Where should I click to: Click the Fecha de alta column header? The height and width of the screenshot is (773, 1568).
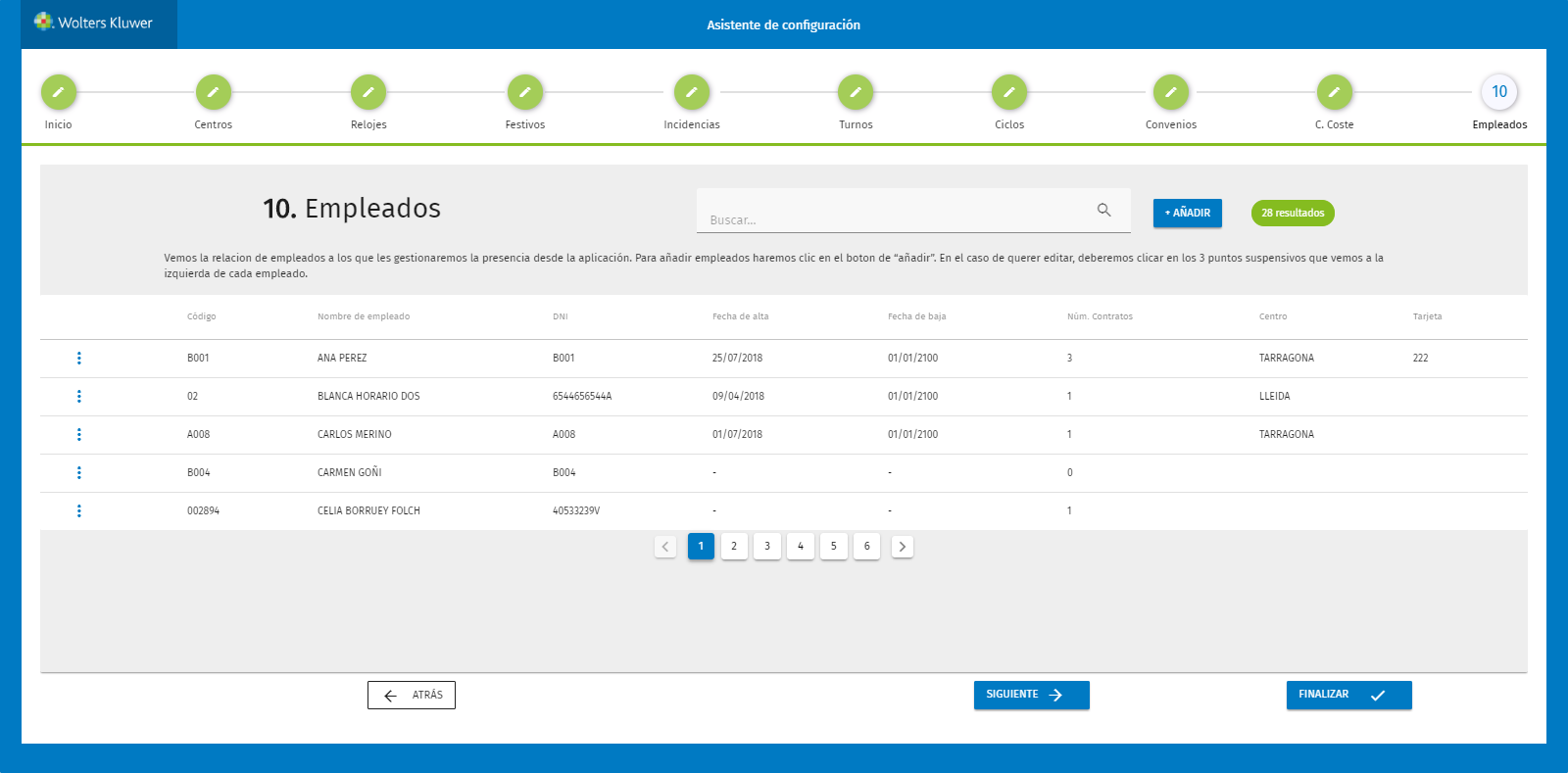[741, 316]
